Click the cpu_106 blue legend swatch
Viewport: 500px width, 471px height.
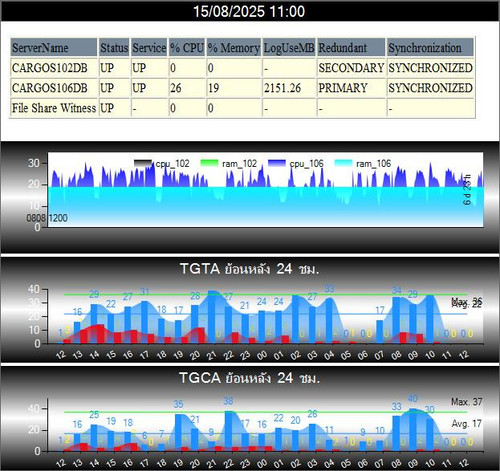pos(277,163)
